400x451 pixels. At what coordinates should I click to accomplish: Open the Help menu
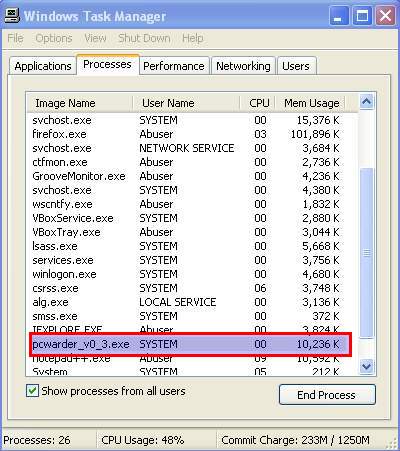(193, 38)
